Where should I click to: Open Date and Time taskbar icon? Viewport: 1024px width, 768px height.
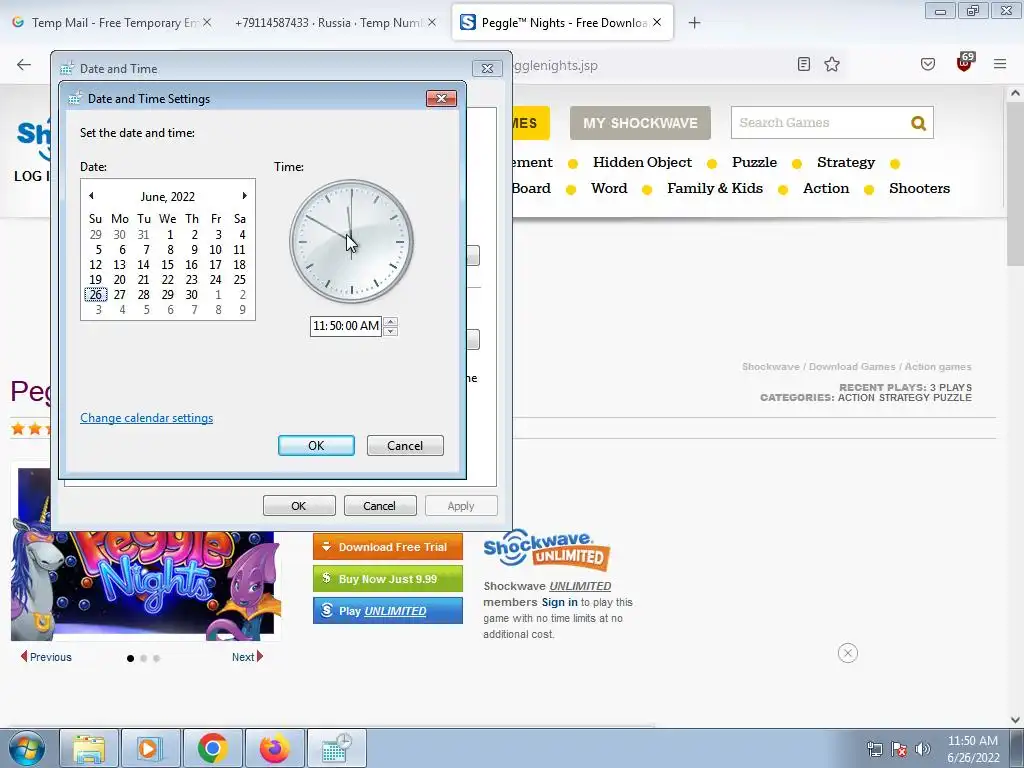coord(337,748)
